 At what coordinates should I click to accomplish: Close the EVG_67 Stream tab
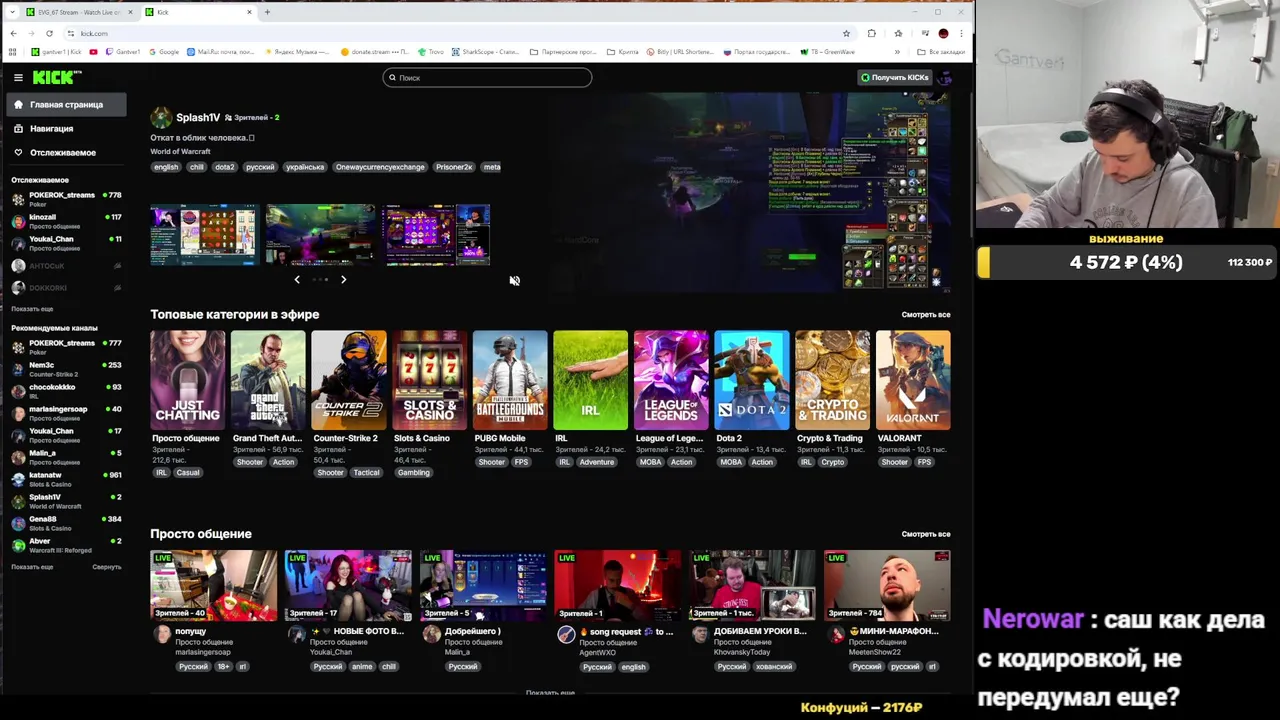pyautogui.click(x=131, y=12)
